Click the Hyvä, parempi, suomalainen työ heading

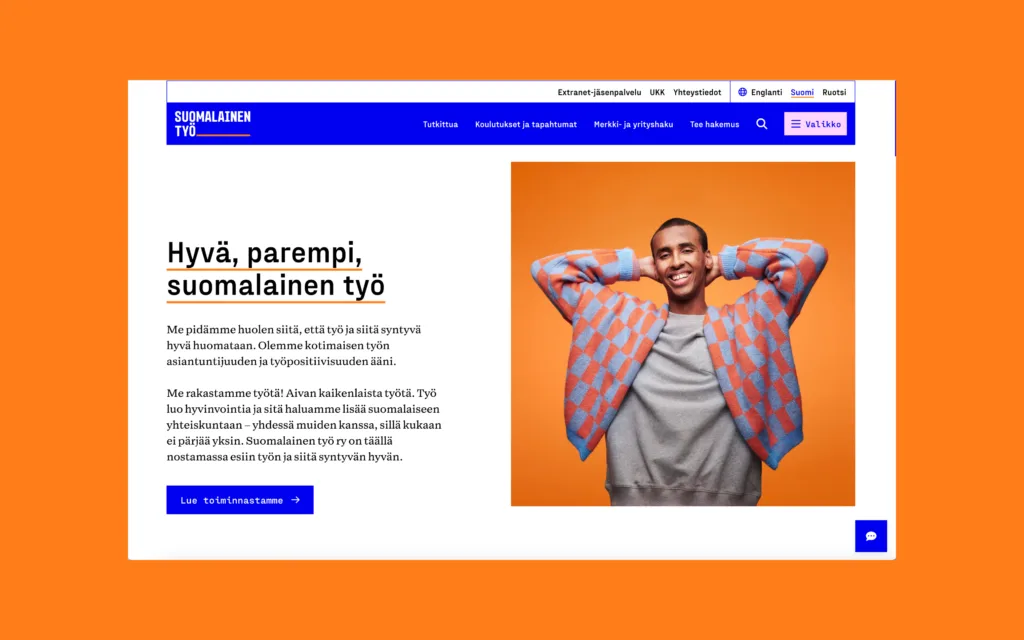[x=276, y=269]
